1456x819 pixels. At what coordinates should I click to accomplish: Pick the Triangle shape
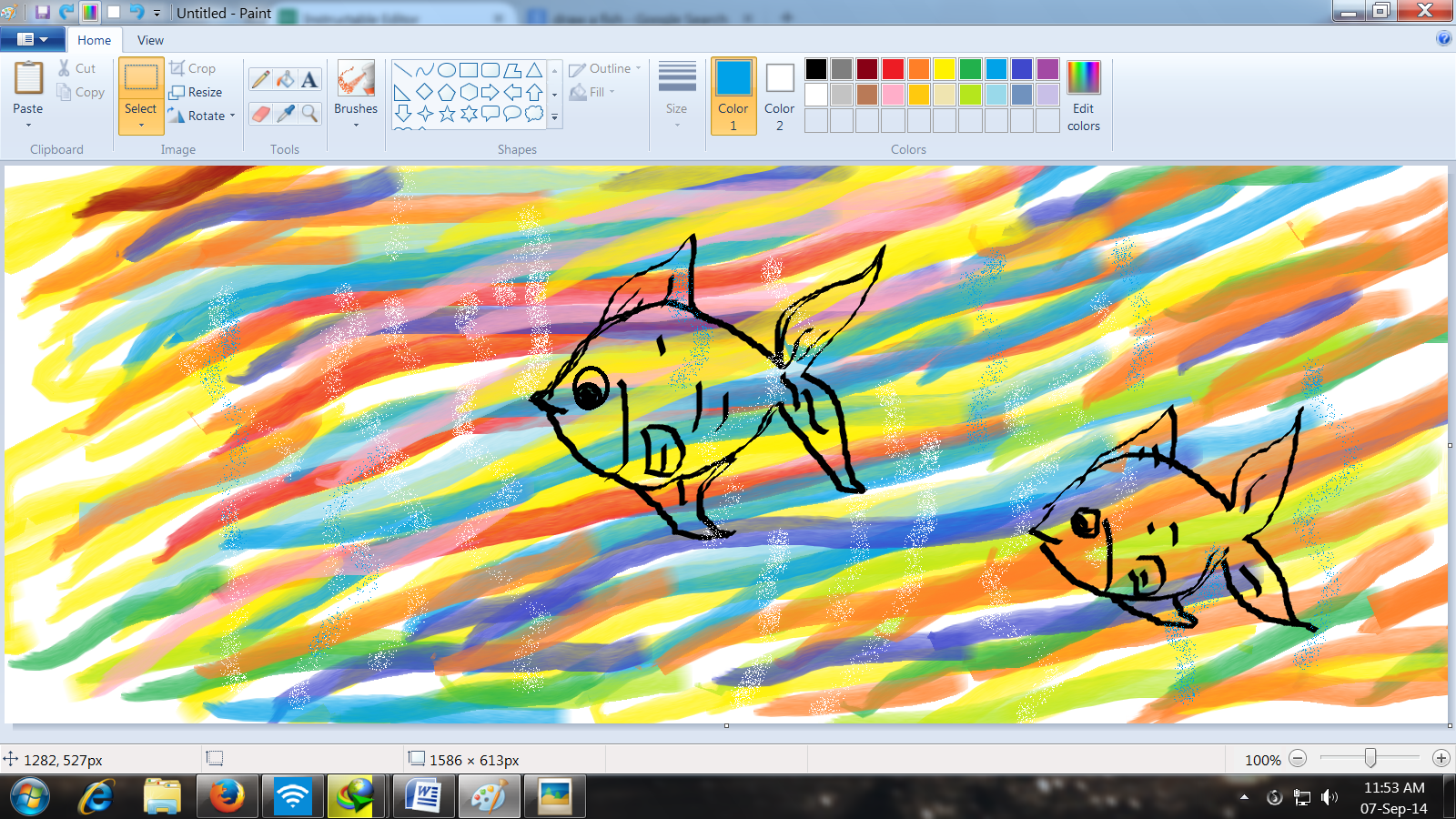[x=534, y=70]
